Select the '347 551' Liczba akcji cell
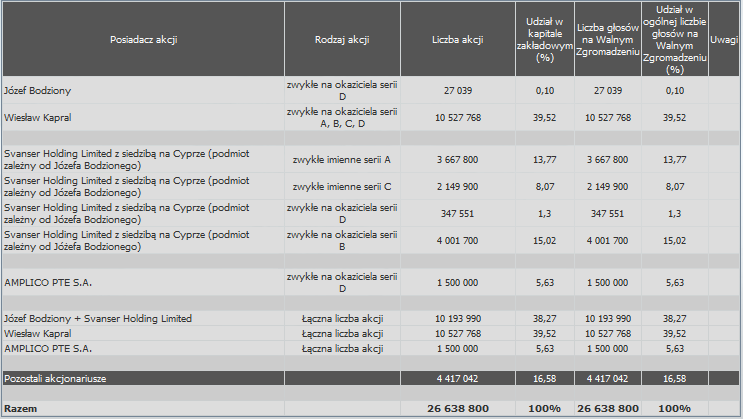Image resolution: width=743 pixels, height=419 pixels. tap(458, 214)
